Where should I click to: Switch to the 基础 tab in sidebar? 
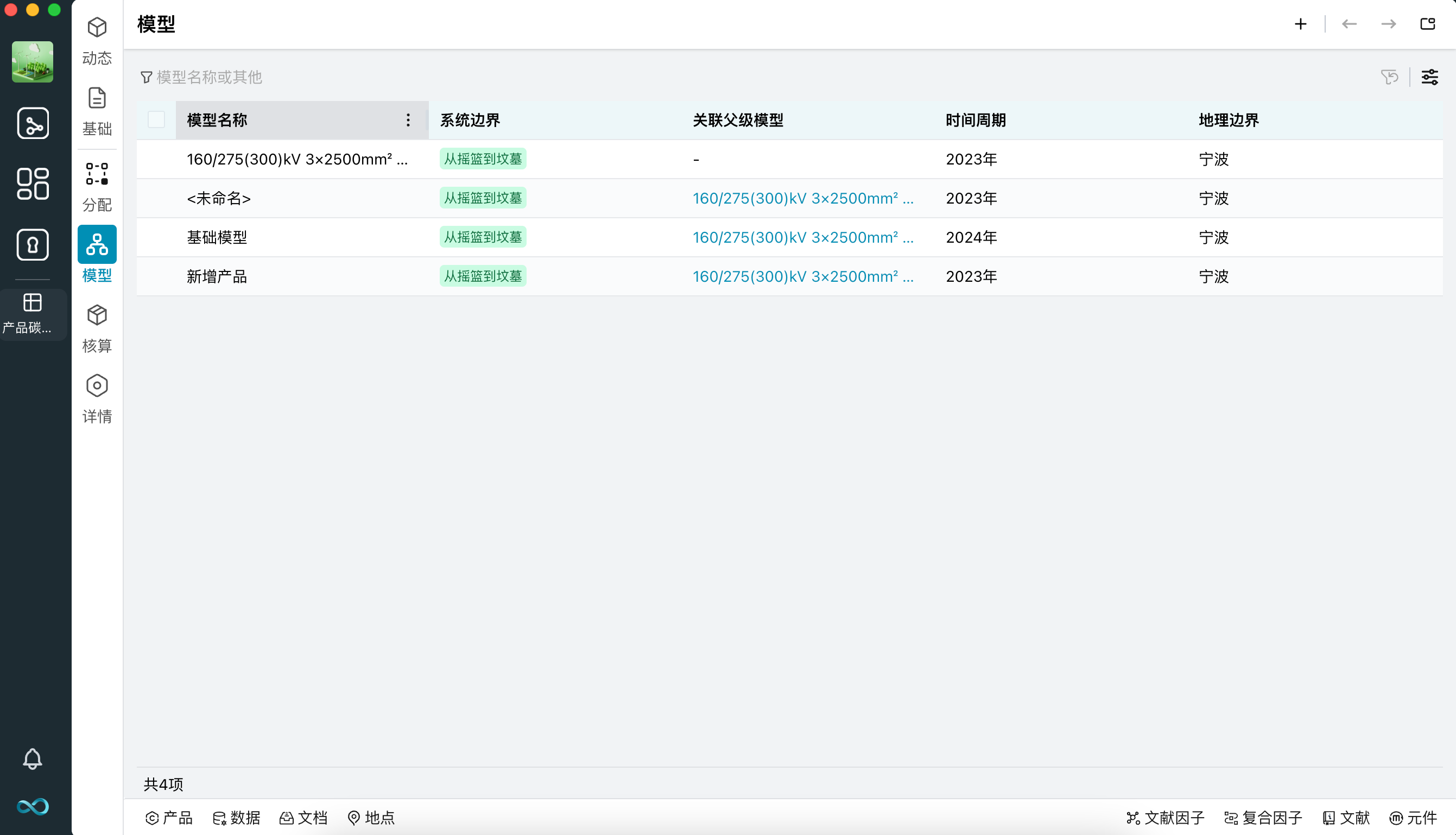click(97, 111)
